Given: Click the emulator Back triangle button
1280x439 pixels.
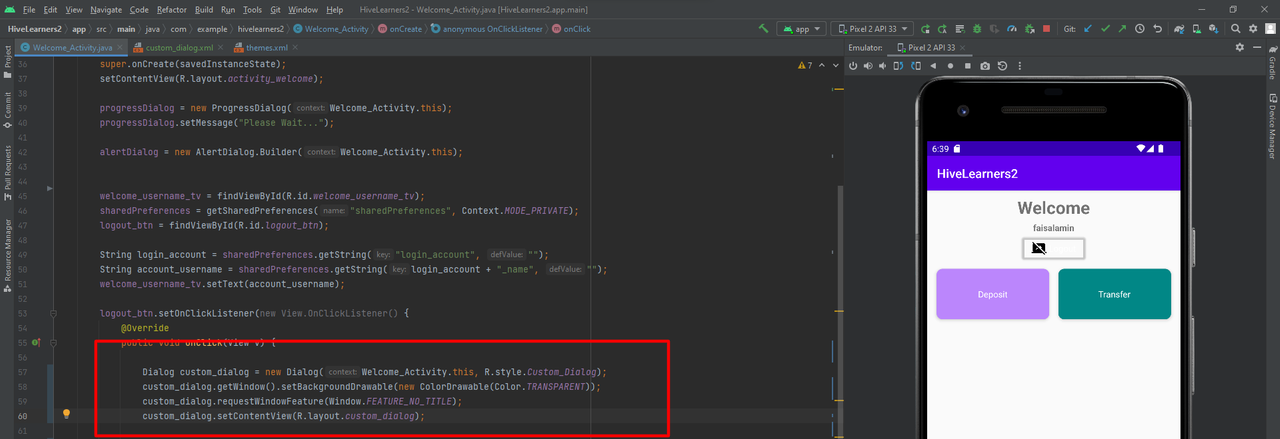Looking at the screenshot, I should pos(933,66).
